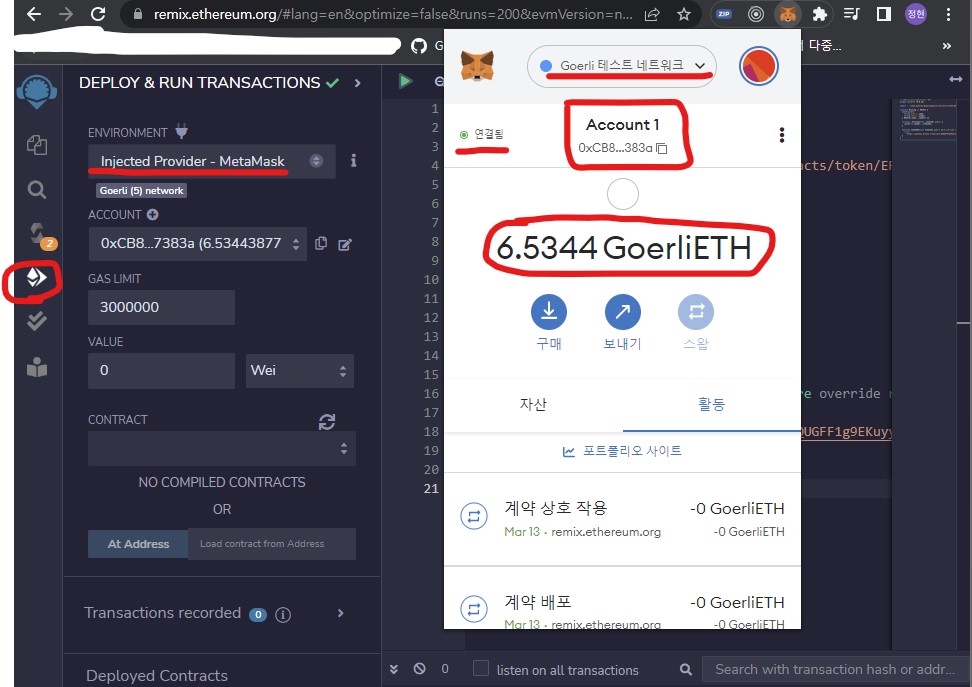The image size is (972, 687).
Task: Refresh the contract list icon
Action: [x=327, y=422]
